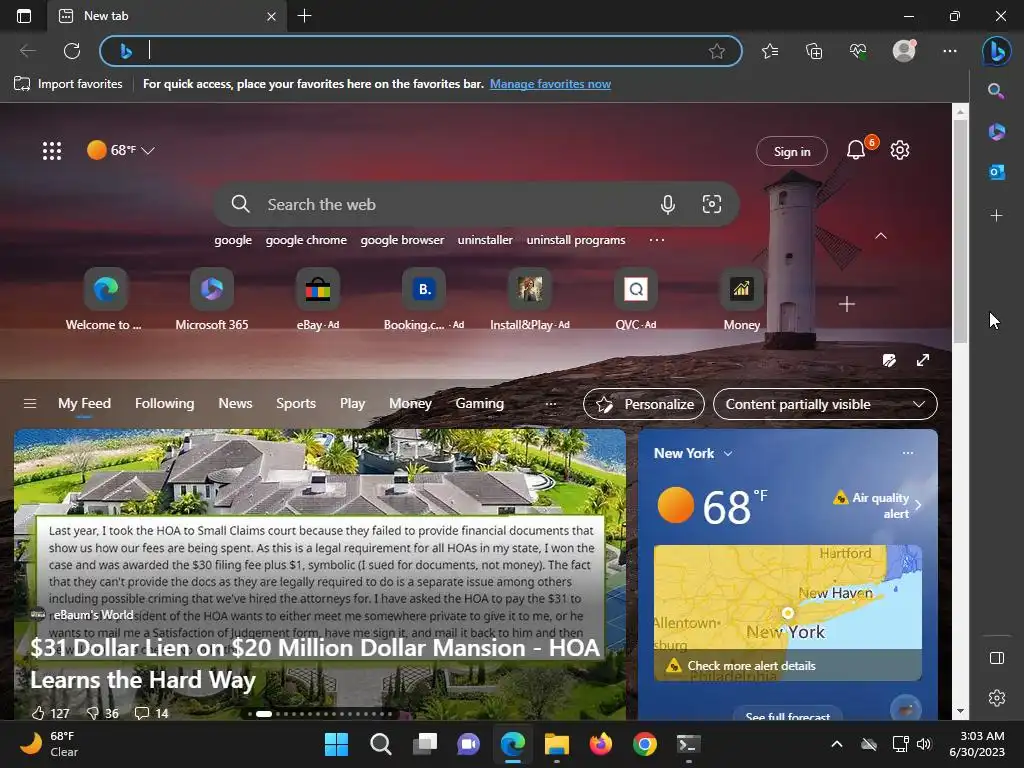Open a new browser tab
Viewport: 1024px width, 768px height.
pos(304,16)
